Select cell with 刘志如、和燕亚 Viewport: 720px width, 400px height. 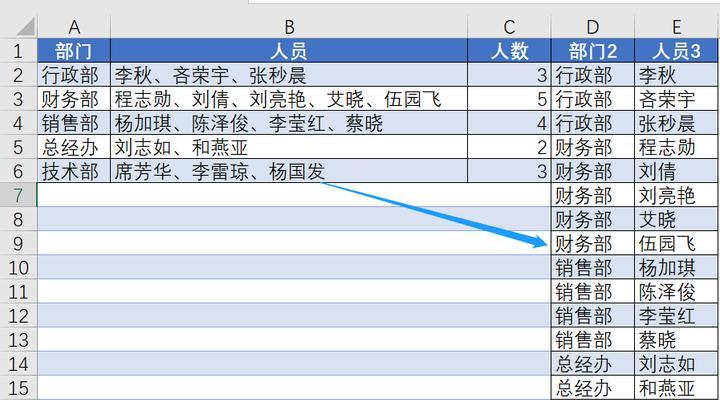(x=289, y=147)
